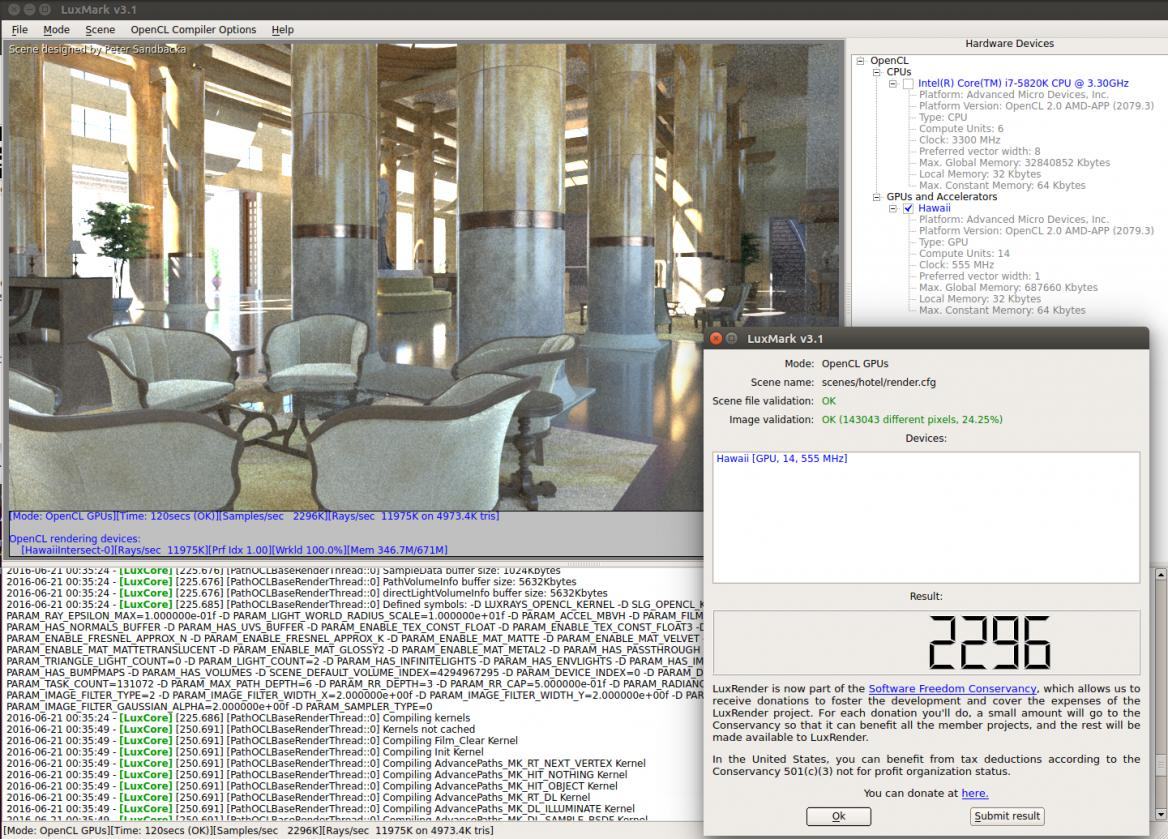Collapse the Hawaii device details
Viewport: 1168px width, 839px height.
tap(892, 209)
